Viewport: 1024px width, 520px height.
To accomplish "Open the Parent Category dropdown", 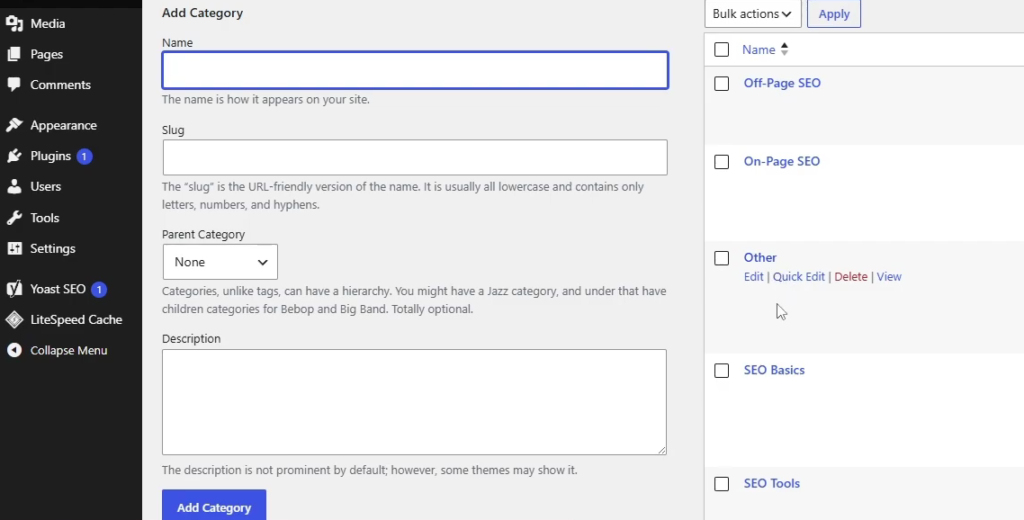I will pos(220,262).
